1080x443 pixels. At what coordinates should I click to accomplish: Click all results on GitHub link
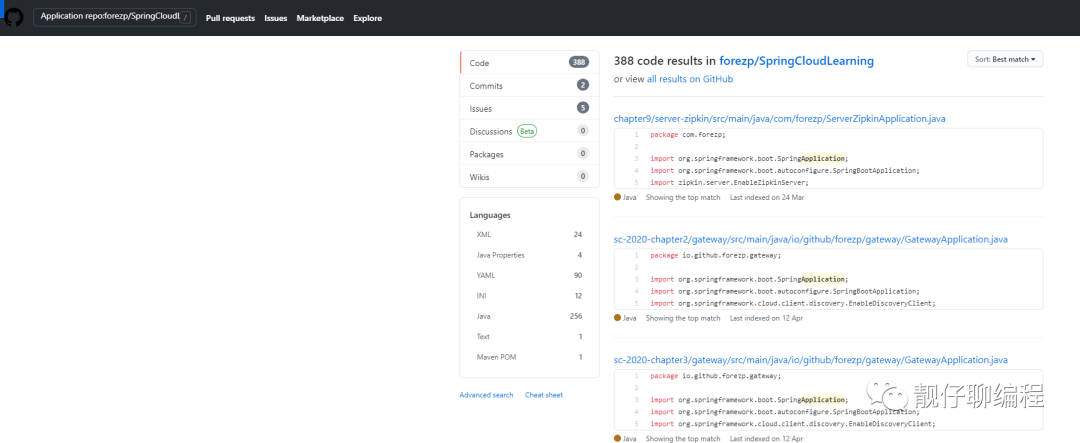pos(690,79)
